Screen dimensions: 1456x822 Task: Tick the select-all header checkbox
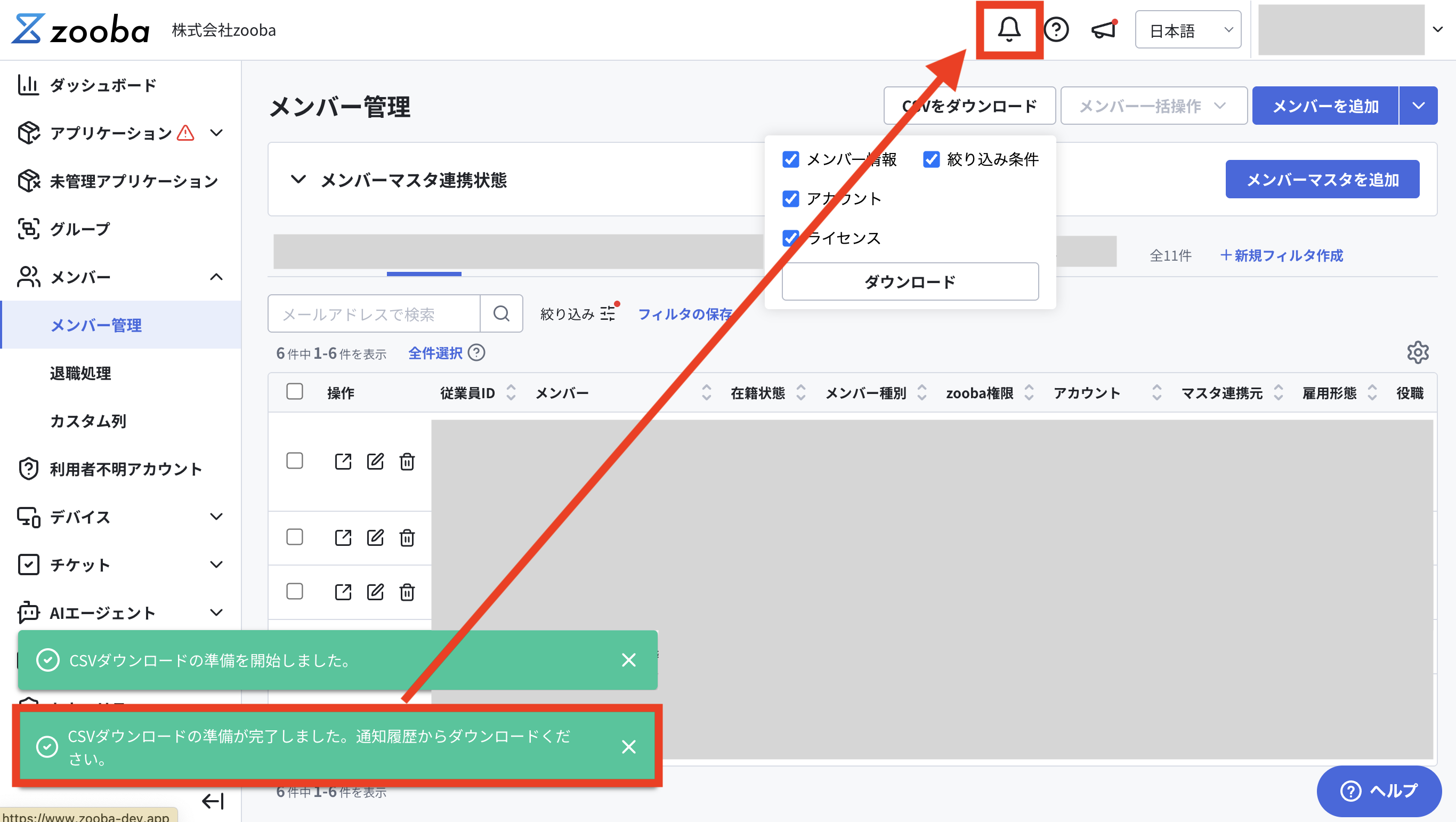click(295, 391)
